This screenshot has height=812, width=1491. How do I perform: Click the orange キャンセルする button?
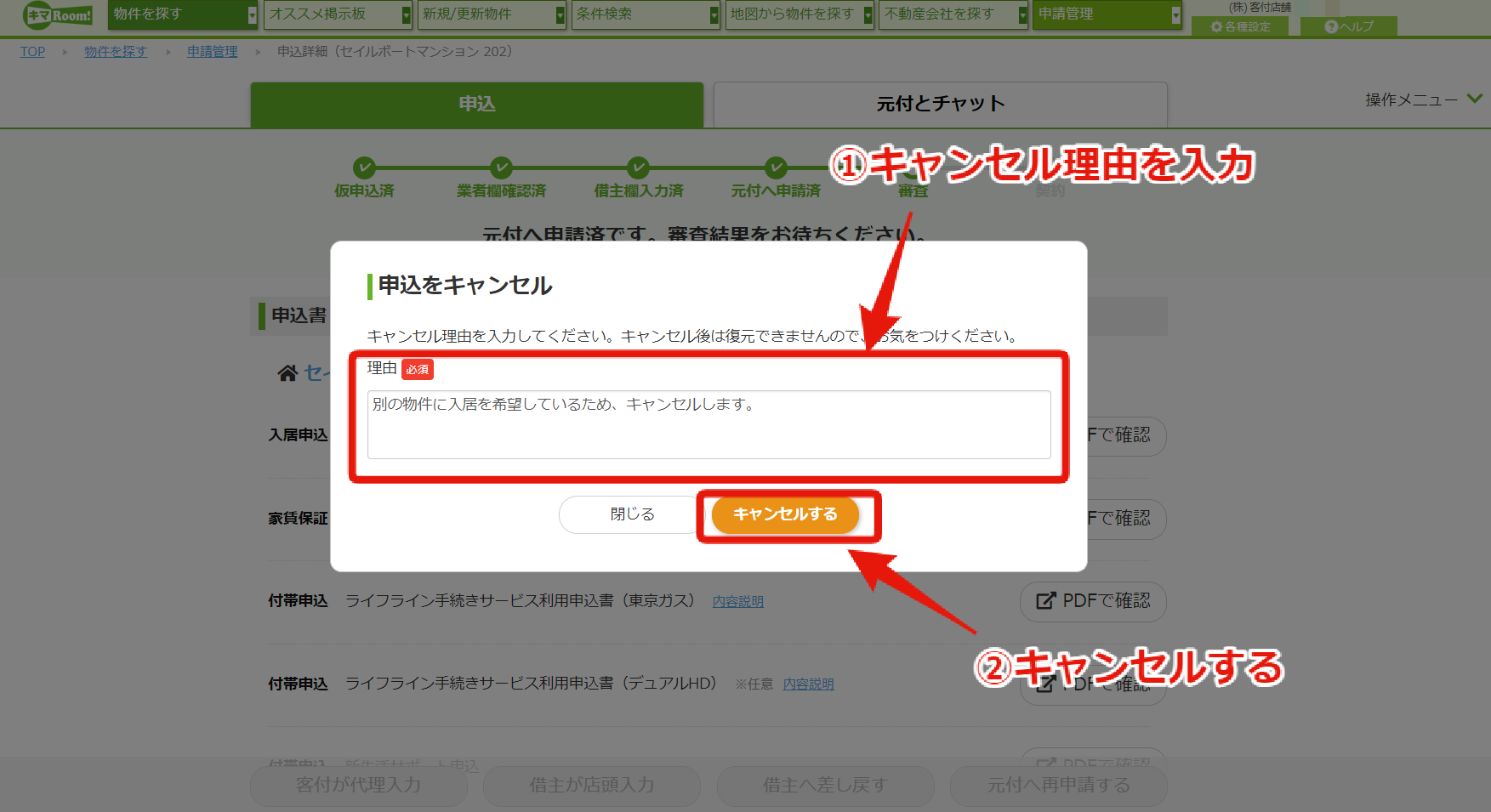pos(785,514)
